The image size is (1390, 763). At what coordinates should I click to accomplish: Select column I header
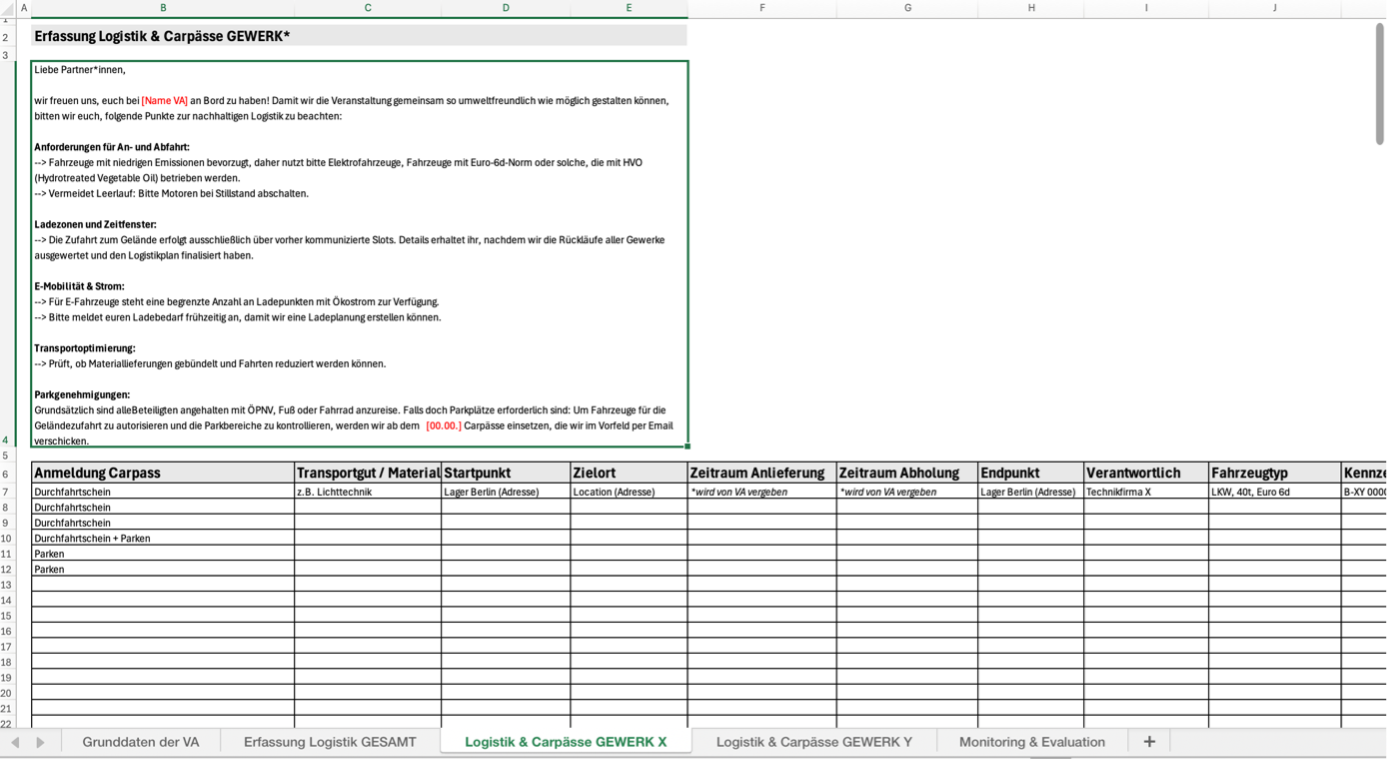tap(1146, 8)
